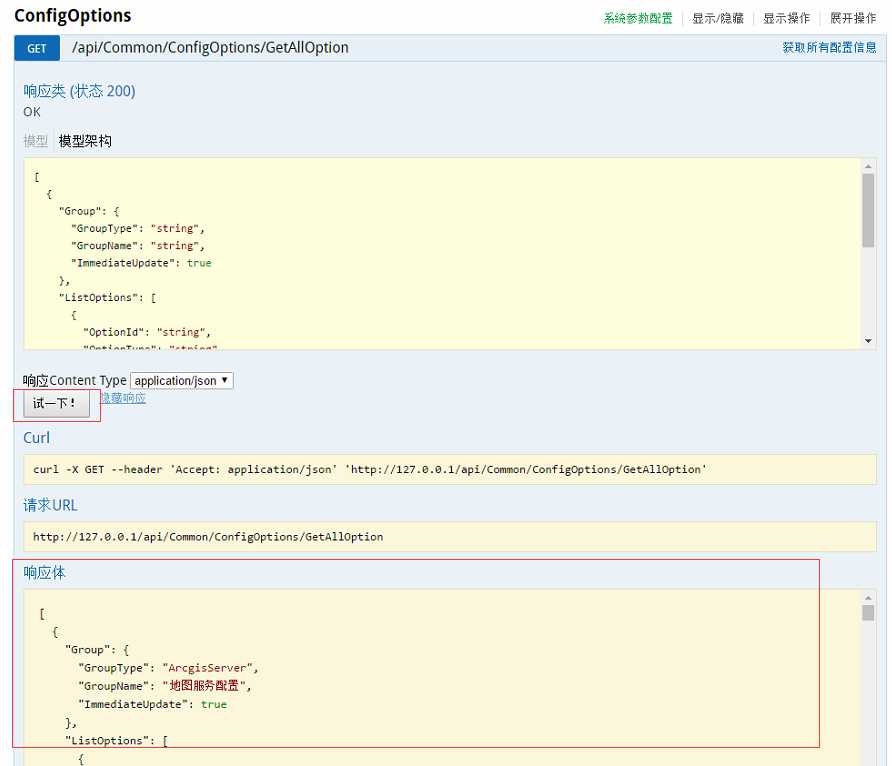Click the Curl heading
The height and width of the screenshot is (766, 892).
[x=36, y=438]
